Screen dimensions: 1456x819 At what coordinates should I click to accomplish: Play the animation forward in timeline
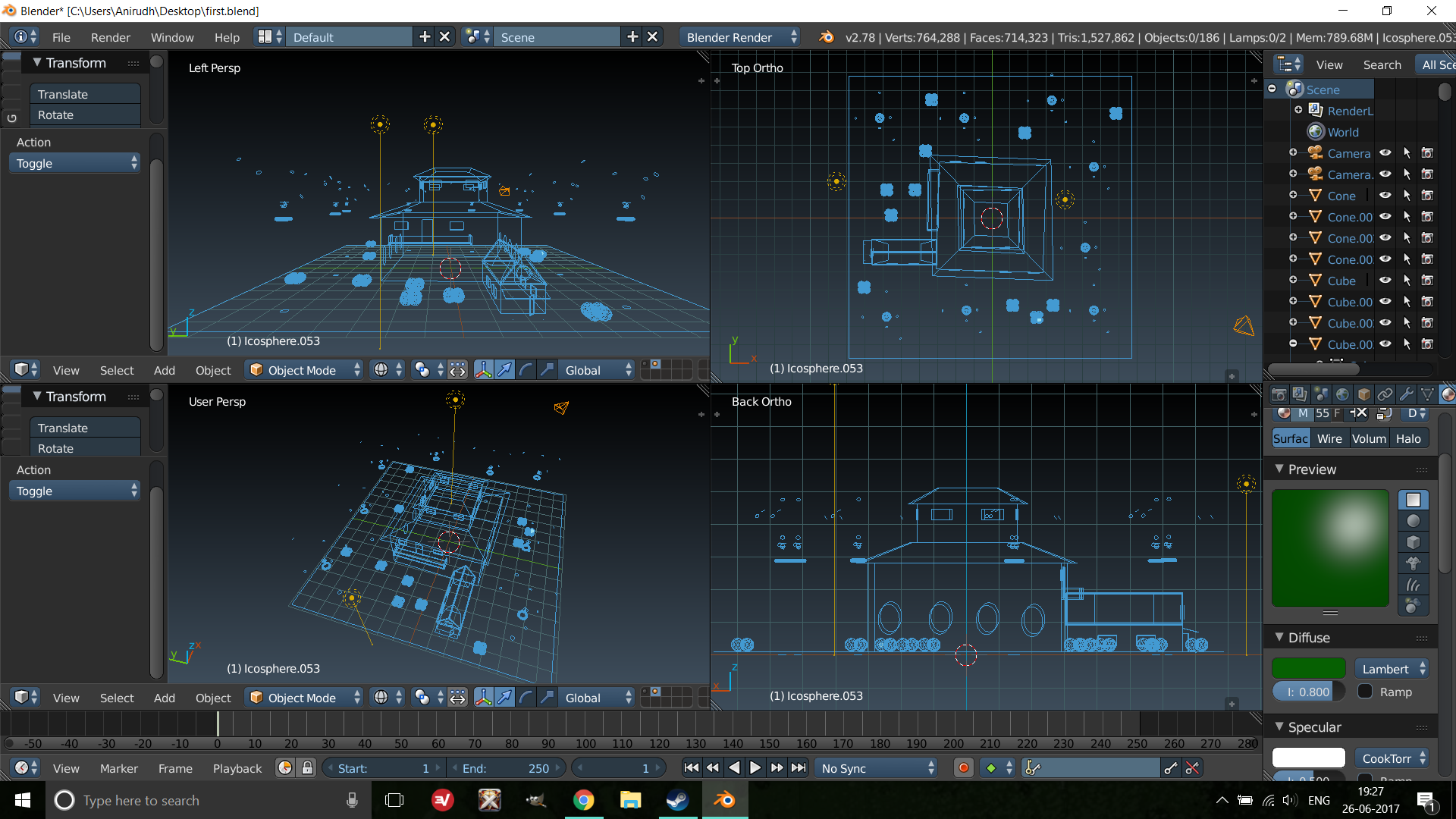pos(755,768)
